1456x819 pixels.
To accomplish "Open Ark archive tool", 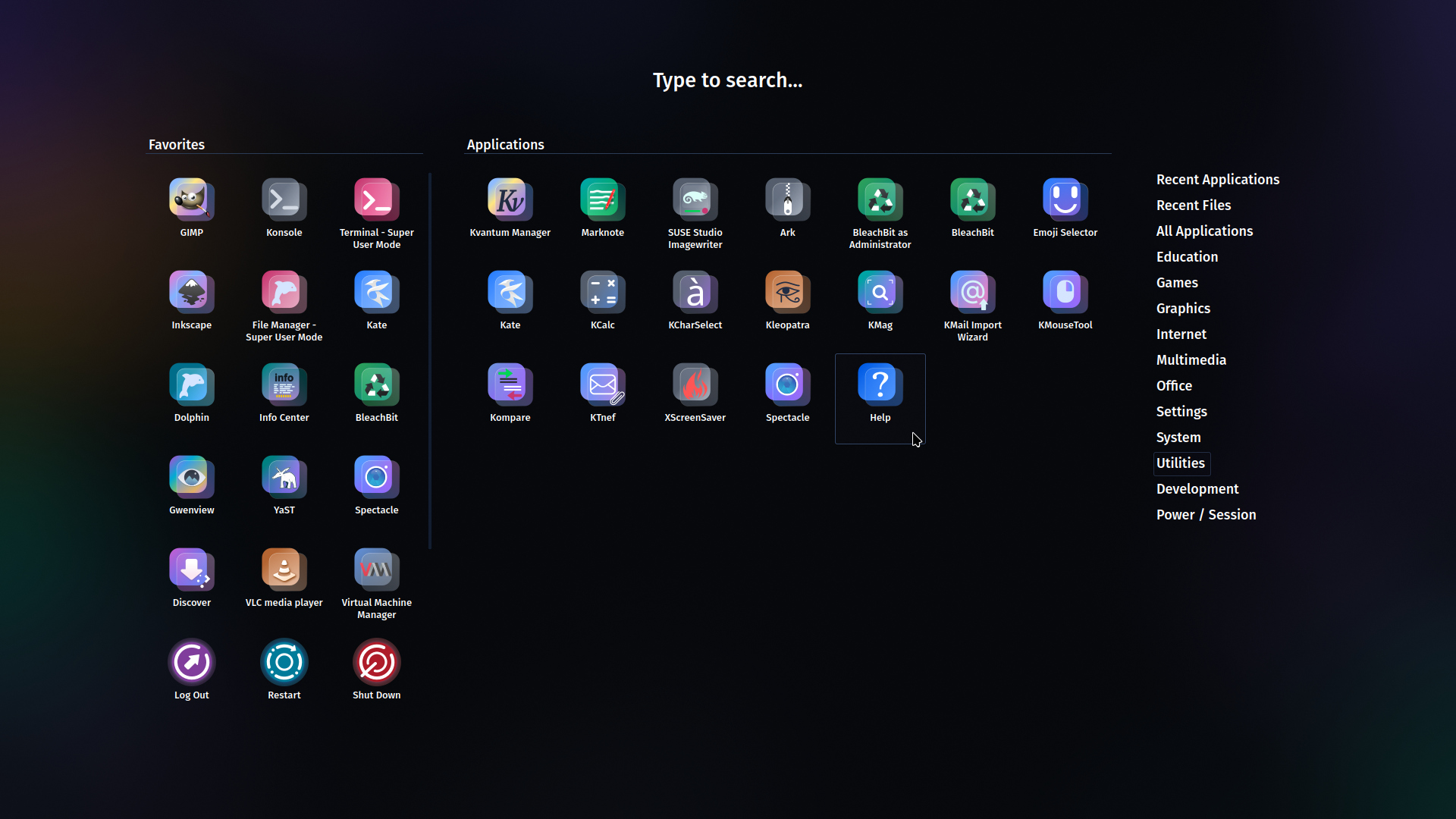I will [788, 209].
